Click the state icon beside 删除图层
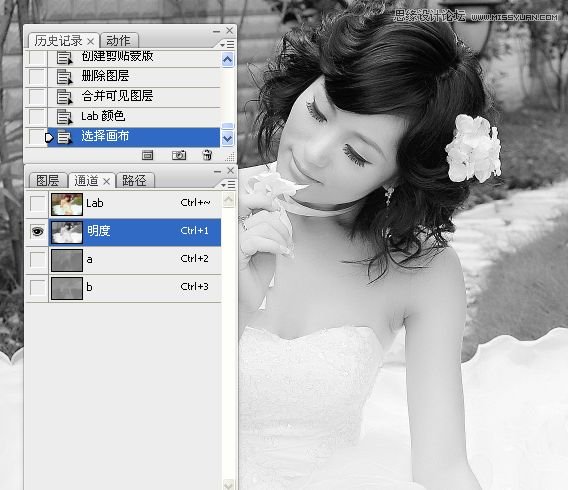The image size is (568, 490). (x=64, y=77)
